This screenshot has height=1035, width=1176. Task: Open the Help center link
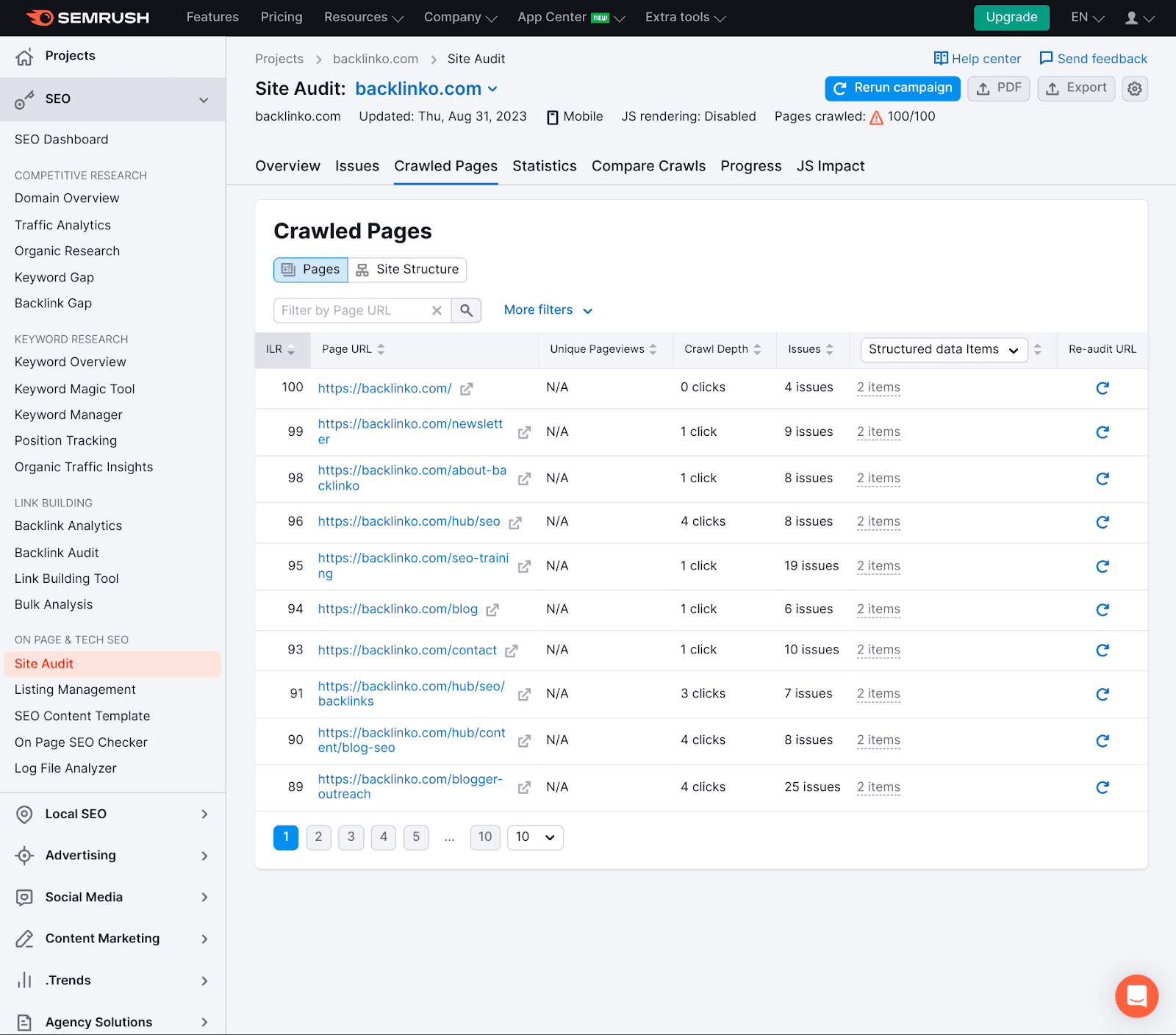point(977,59)
